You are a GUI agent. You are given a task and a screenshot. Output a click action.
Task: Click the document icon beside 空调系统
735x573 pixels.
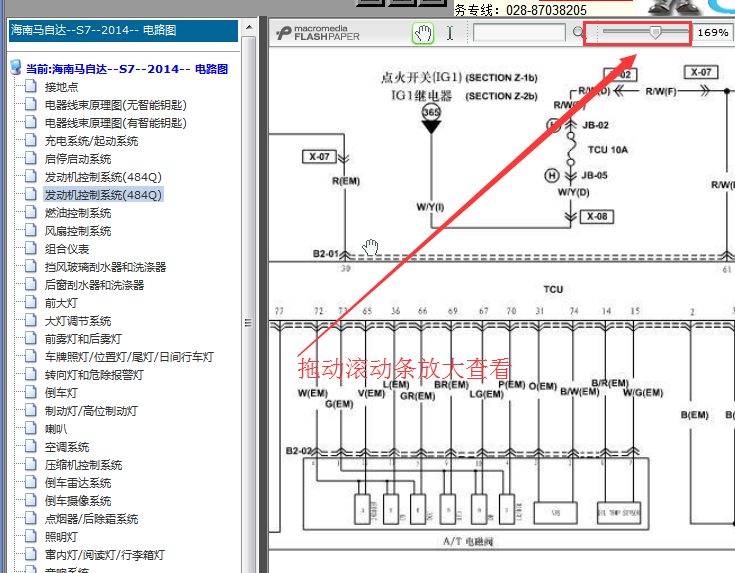31,446
